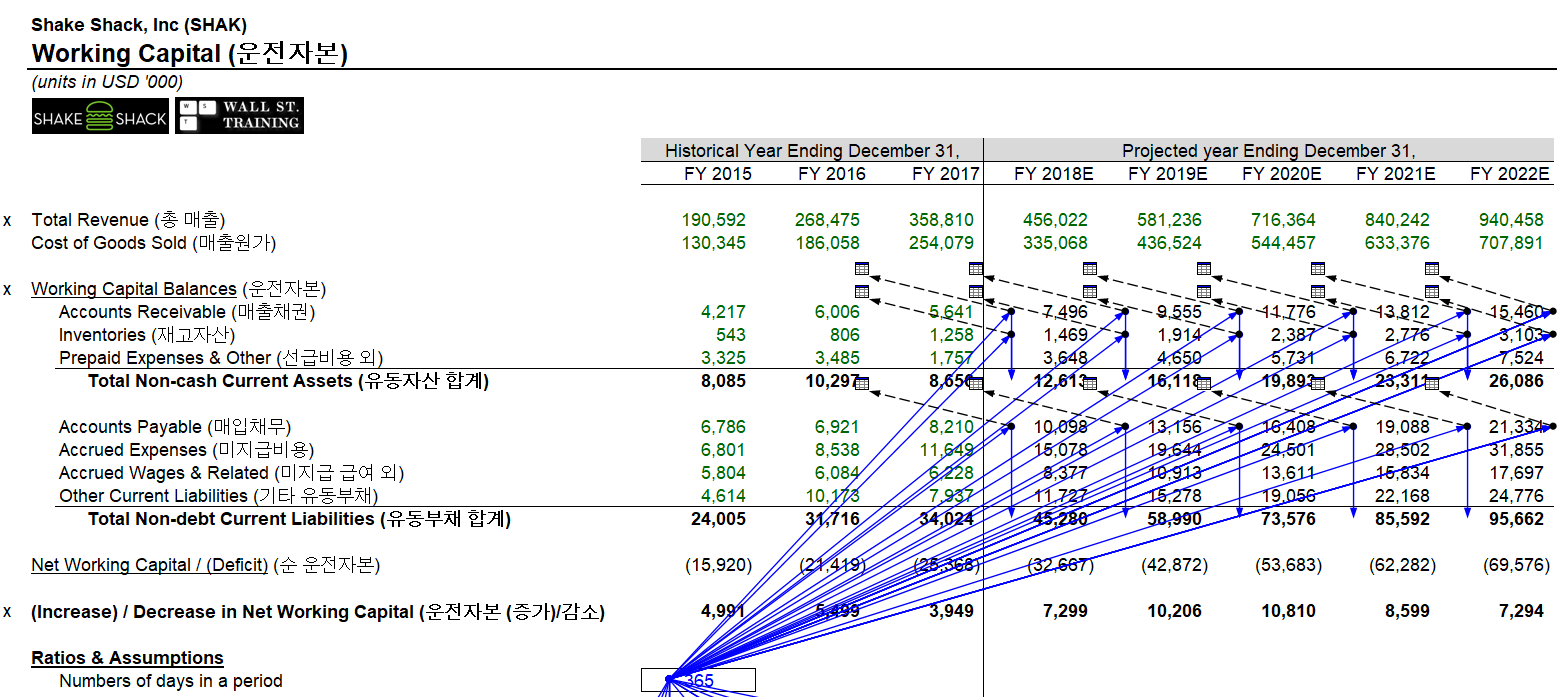1557x697 pixels.
Task: Select FY 2016 Accrued Expenses value 8,538
Action: click(x=837, y=450)
